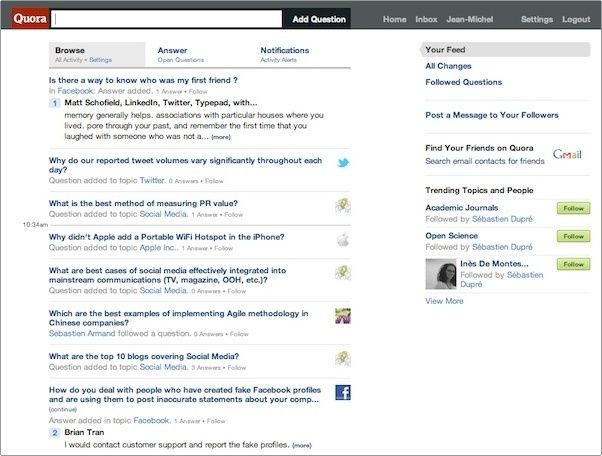
Task: Open Academic Journals topic link
Action: point(461,208)
